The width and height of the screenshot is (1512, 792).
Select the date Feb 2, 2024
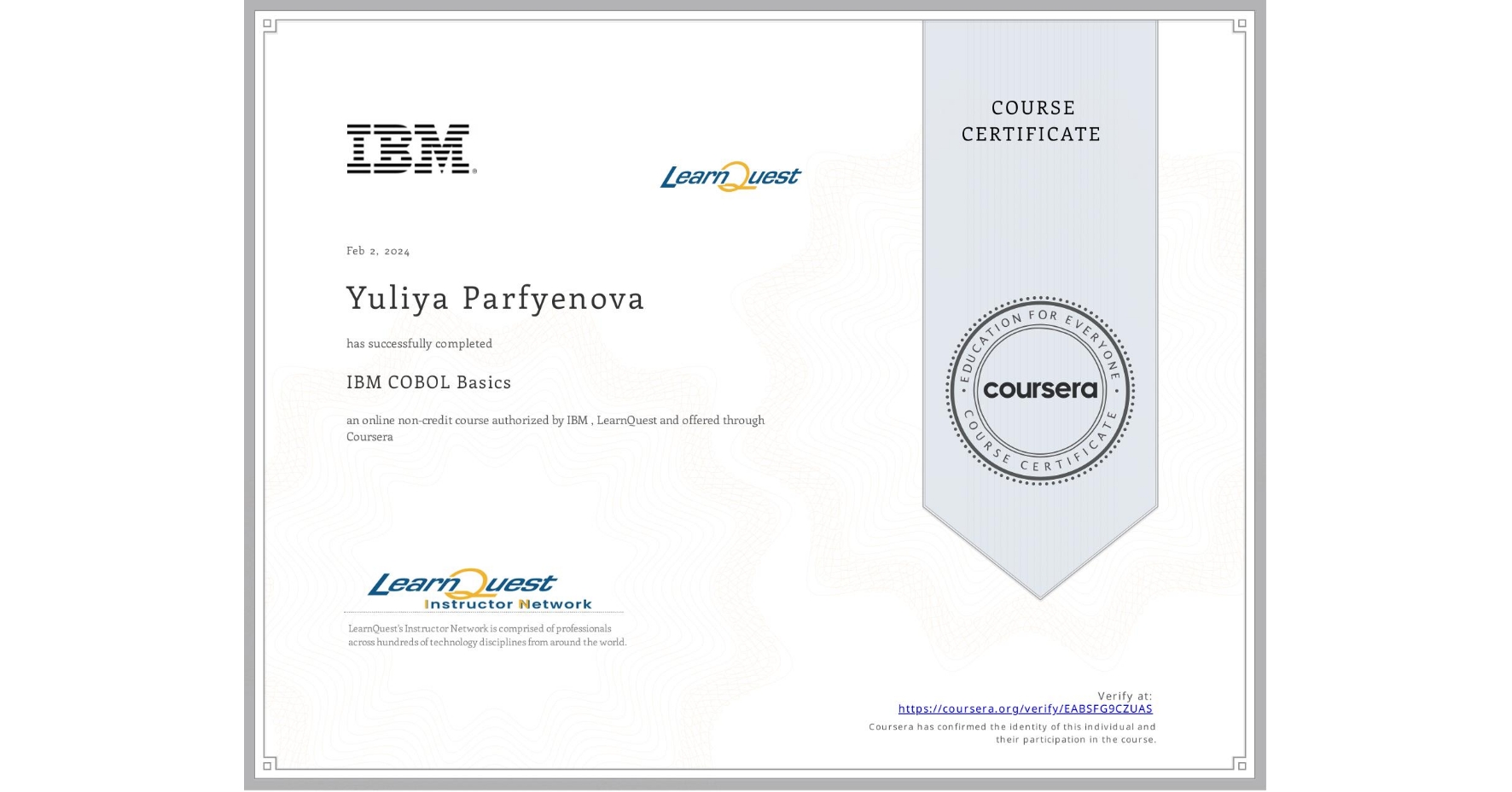pyautogui.click(x=377, y=250)
